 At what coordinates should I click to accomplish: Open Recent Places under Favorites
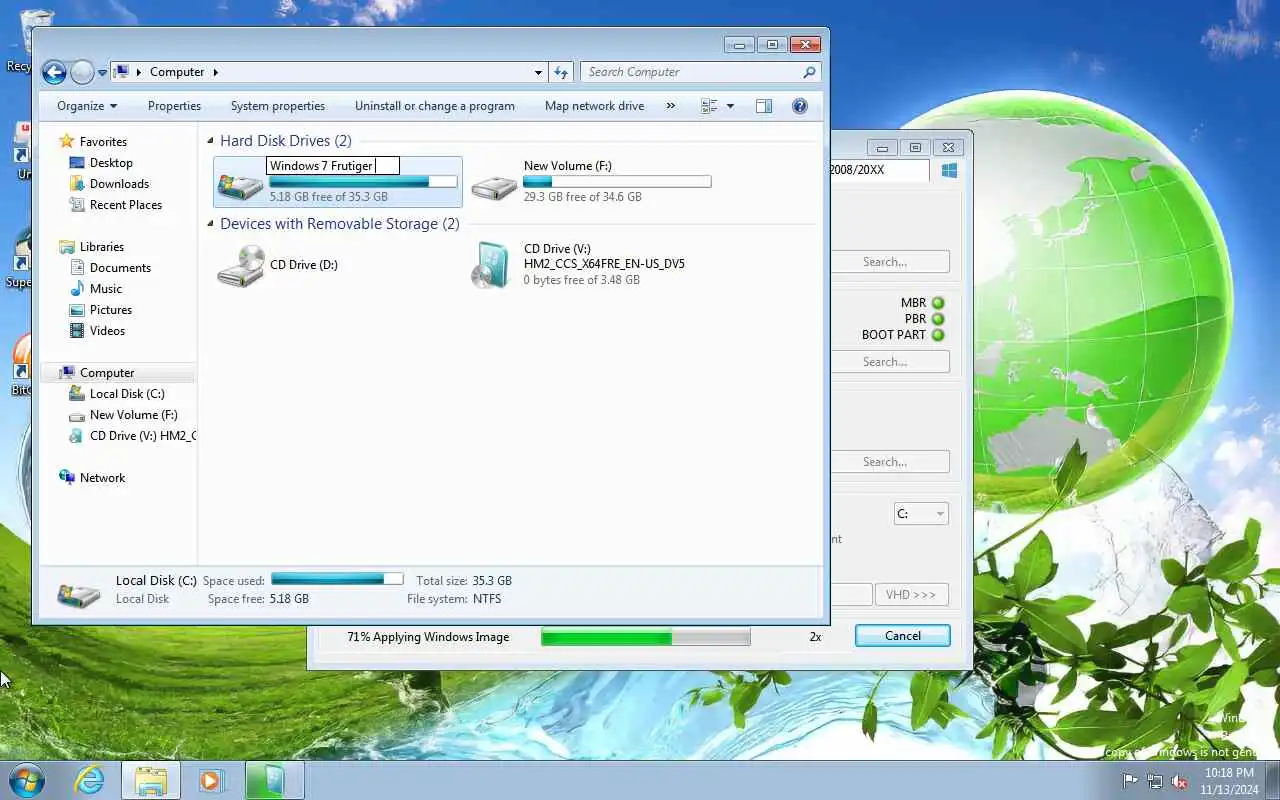[125, 205]
